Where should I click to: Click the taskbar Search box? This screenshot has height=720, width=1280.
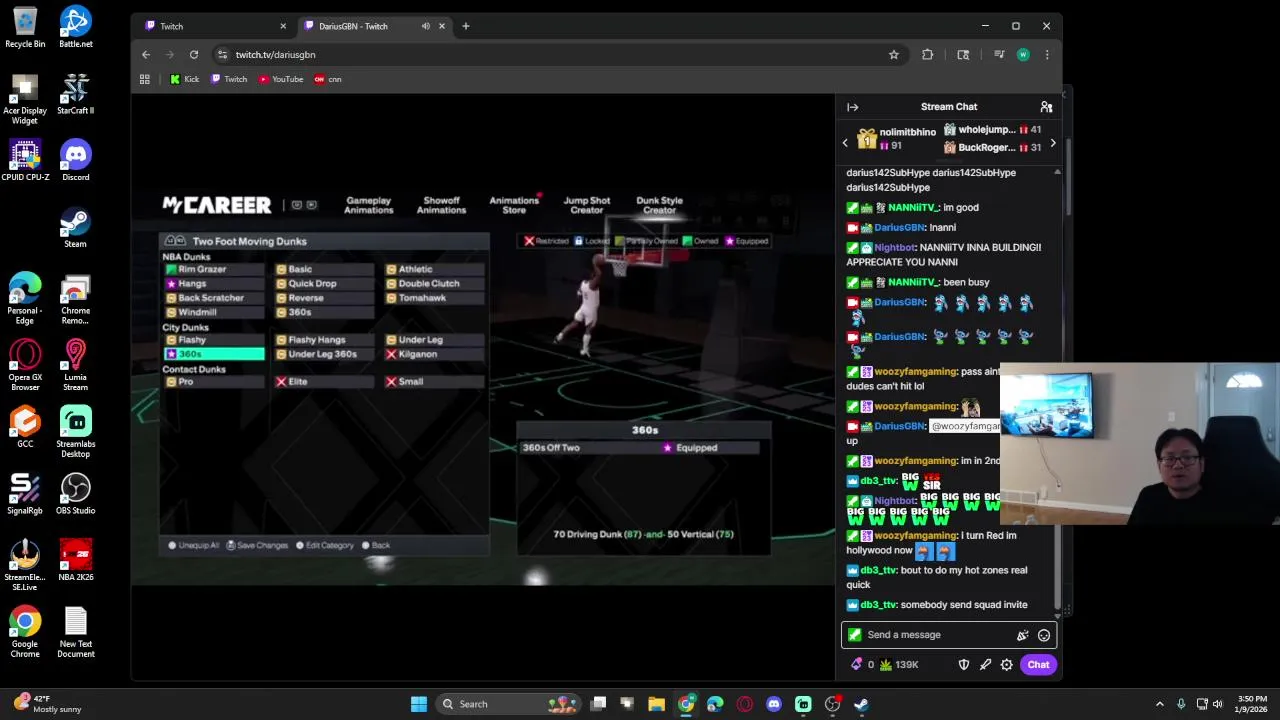[x=507, y=704]
